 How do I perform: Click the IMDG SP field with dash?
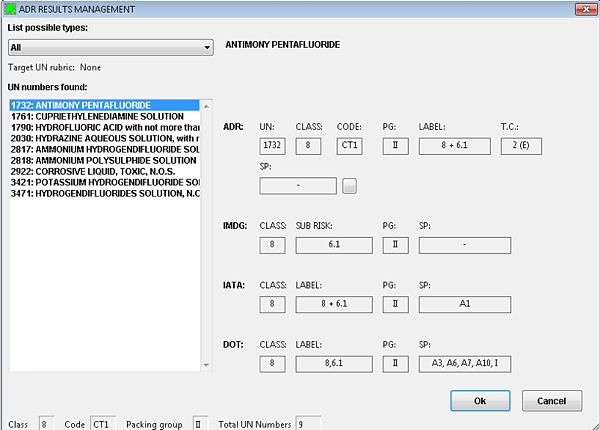(465, 245)
